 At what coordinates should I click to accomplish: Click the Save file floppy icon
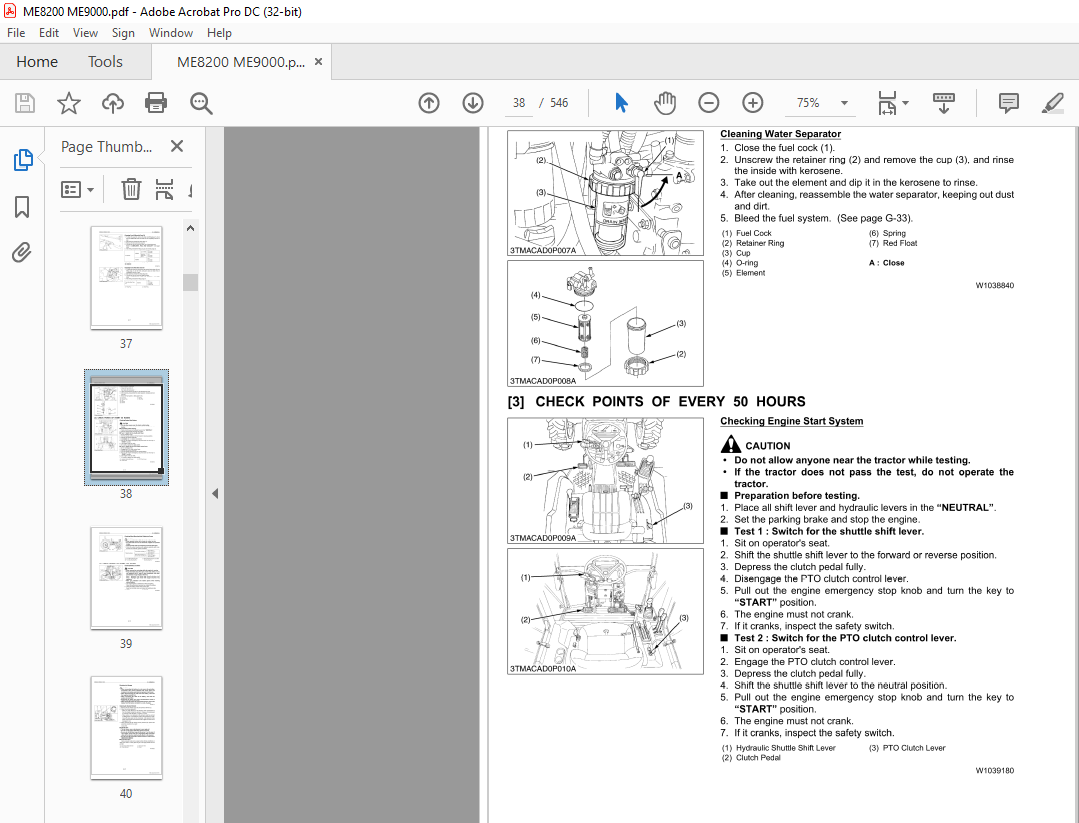(x=25, y=103)
